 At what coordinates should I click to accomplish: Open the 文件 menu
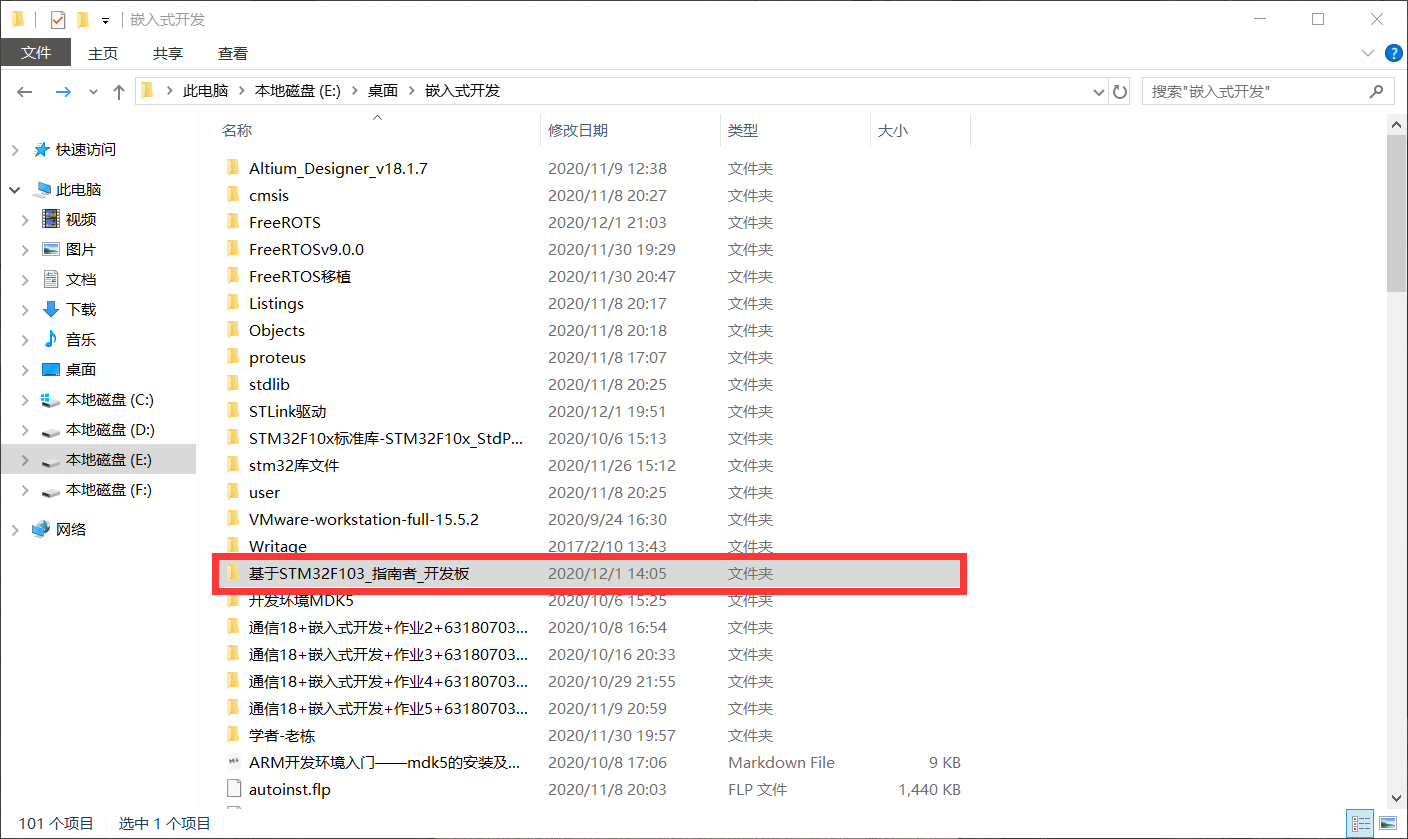36,52
